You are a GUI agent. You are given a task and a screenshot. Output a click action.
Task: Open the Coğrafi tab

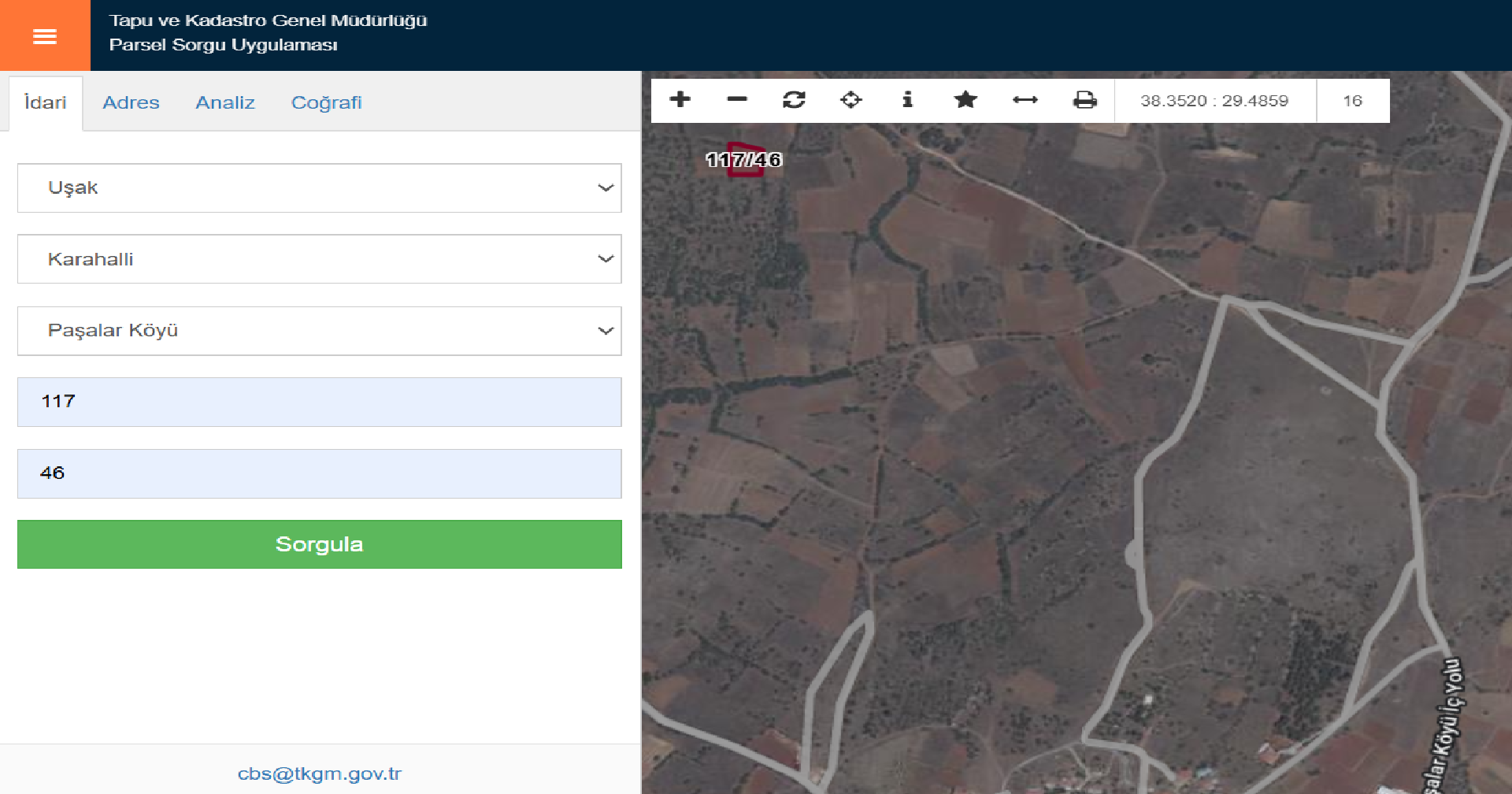(x=327, y=102)
